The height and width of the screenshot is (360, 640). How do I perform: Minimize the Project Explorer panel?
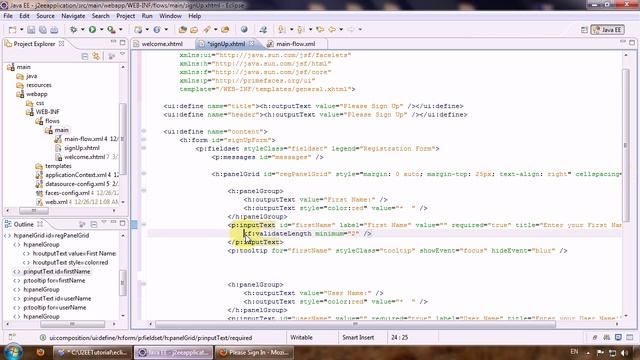[113, 42]
